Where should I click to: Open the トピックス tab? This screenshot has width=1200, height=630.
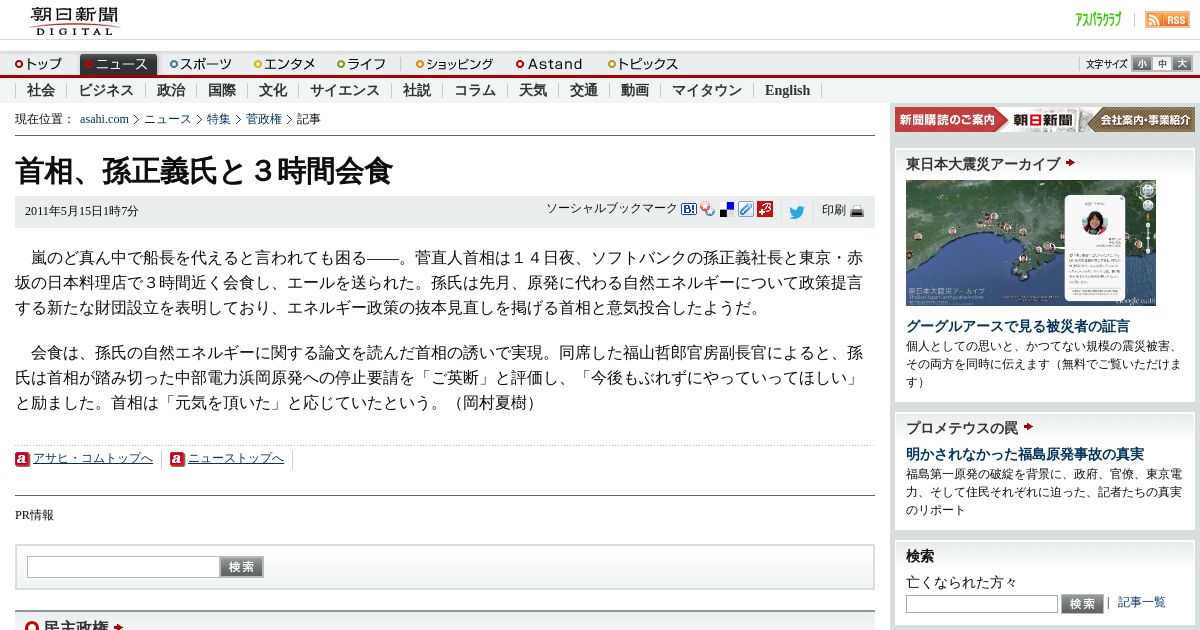coord(643,64)
